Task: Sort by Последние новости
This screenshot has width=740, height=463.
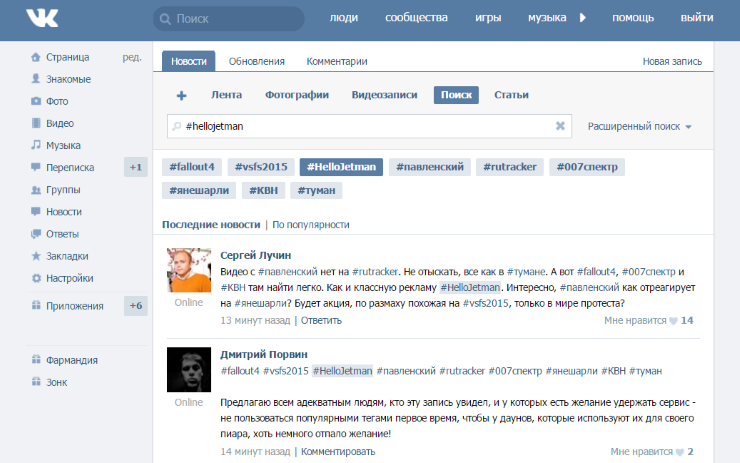Action: [211, 225]
